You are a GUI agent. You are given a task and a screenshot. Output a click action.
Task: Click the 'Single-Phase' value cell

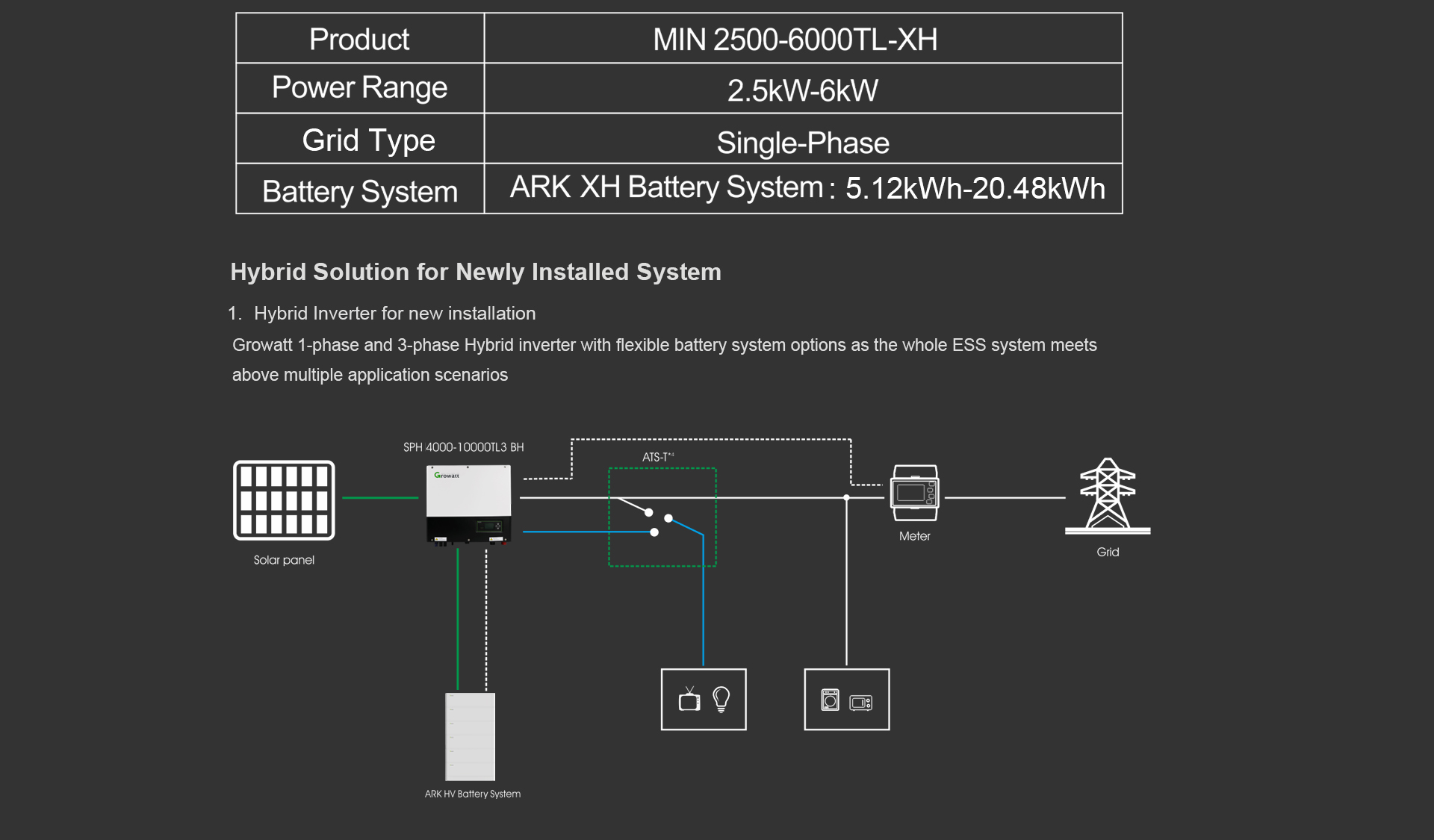(x=804, y=138)
